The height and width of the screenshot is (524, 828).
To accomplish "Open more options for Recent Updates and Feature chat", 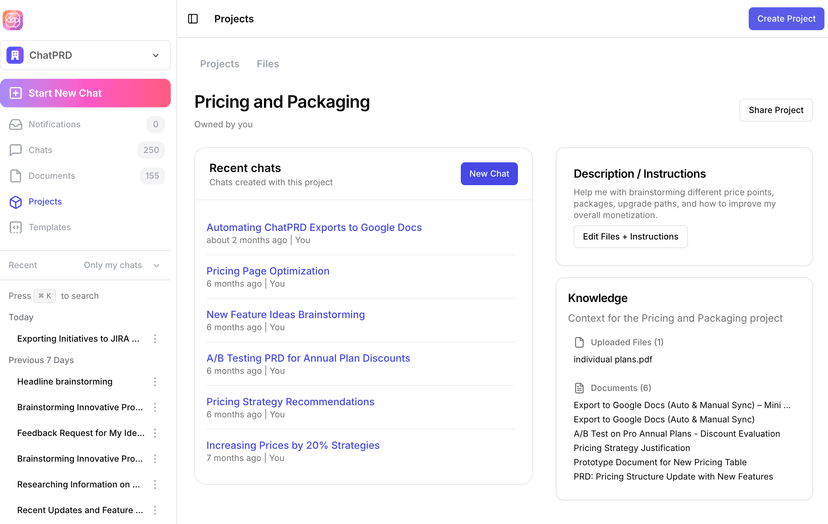I will pos(155,510).
